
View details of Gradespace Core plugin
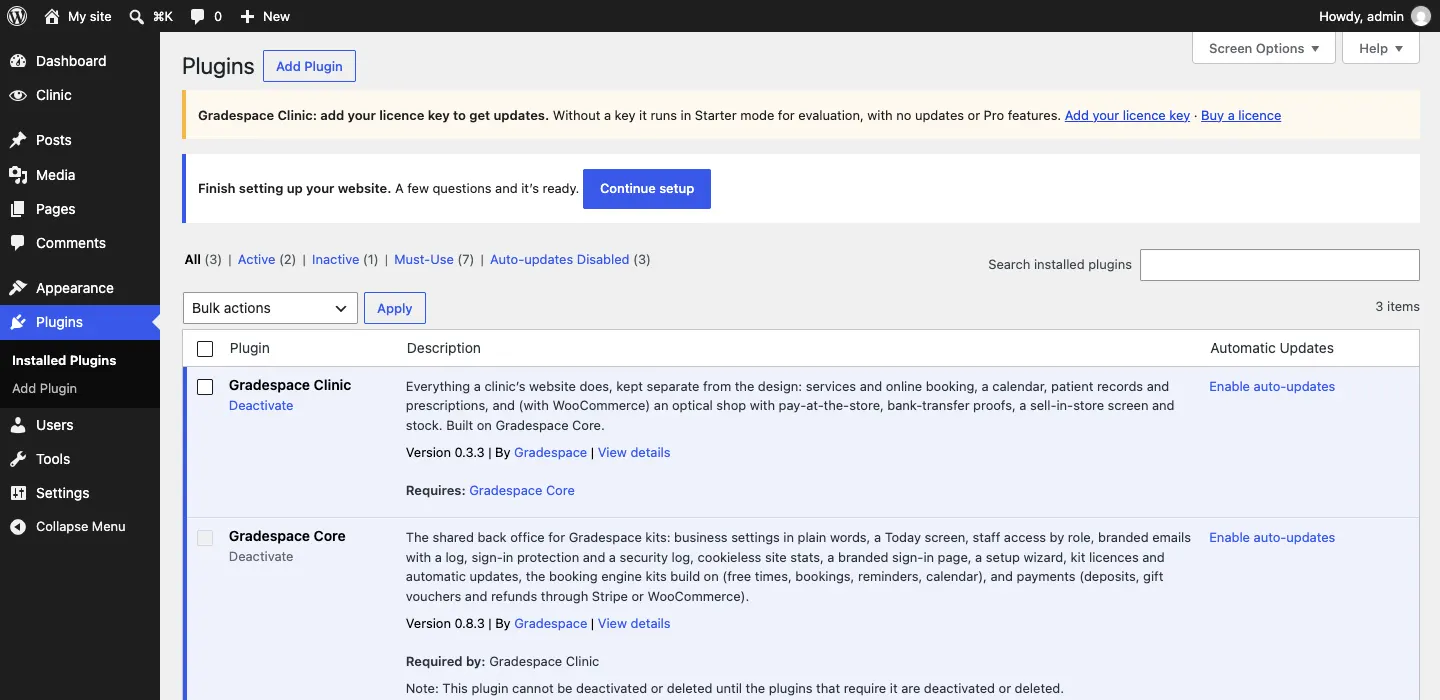click(634, 623)
